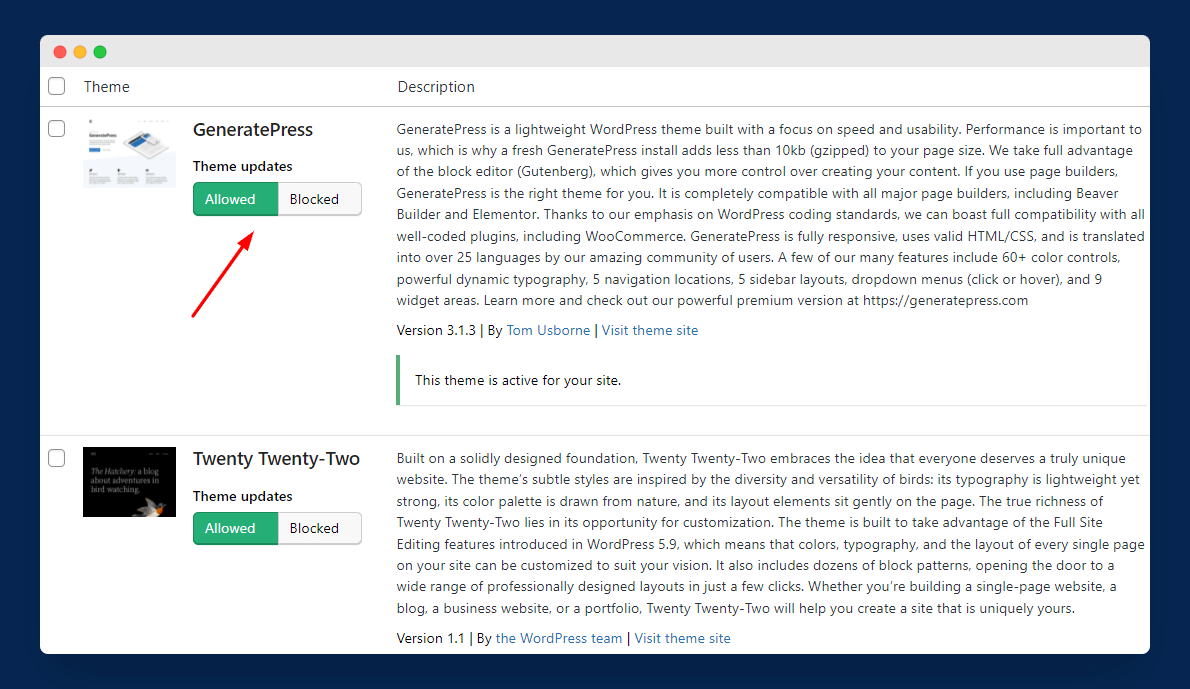The width and height of the screenshot is (1190, 689).
Task: Check the checkbox next to Twenty Twenty-Two
Action: [56, 458]
